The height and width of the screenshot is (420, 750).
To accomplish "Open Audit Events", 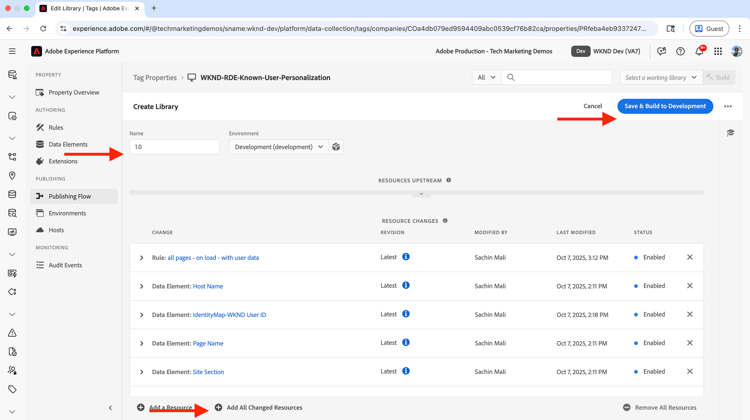I will pos(65,265).
